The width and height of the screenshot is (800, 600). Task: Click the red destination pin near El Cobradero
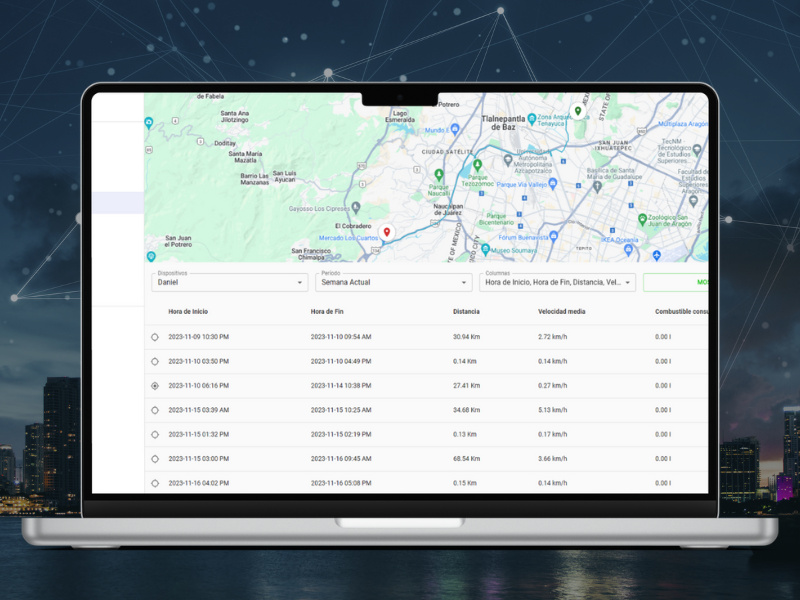coord(387,233)
